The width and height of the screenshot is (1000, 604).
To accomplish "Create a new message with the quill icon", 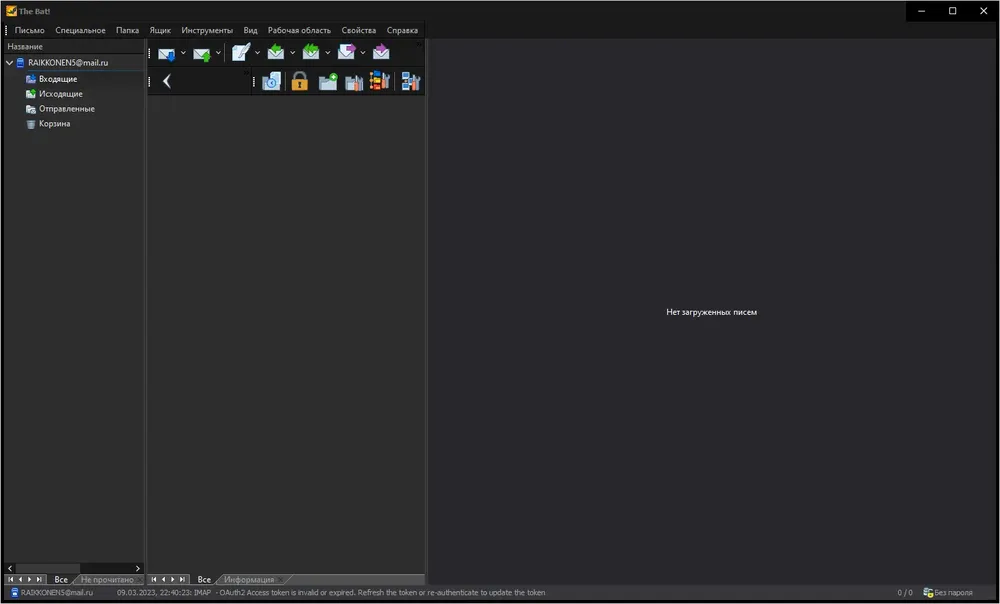I will pos(240,52).
